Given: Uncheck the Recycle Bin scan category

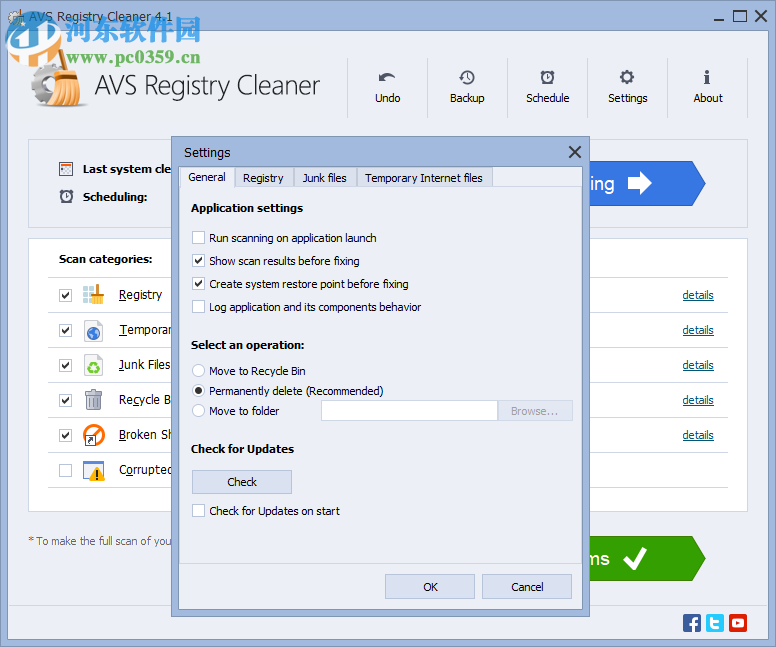Looking at the screenshot, I should pyautogui.click(x=65, y=400).
